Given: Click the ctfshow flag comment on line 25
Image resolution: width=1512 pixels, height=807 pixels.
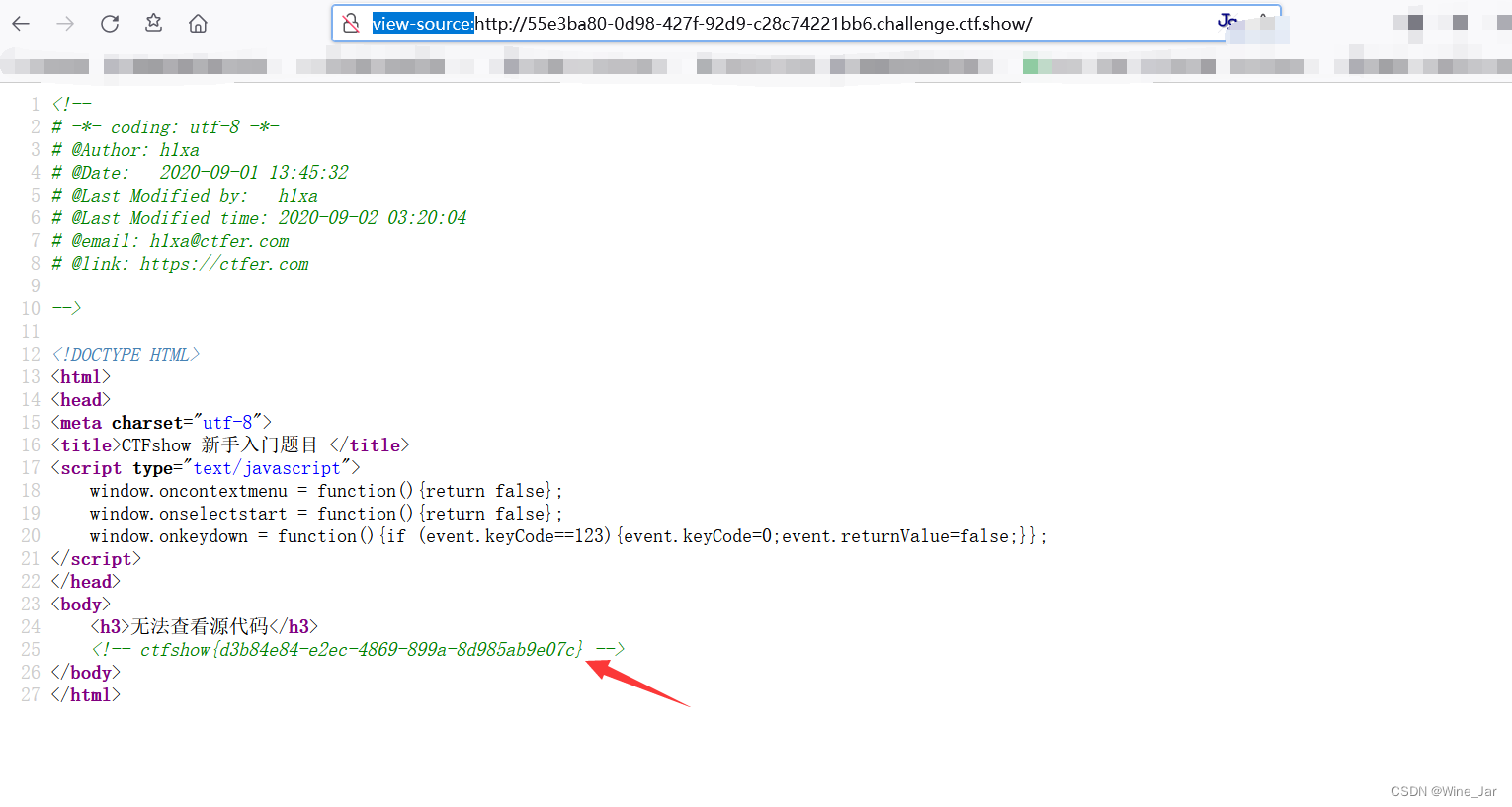Looking at the screenshot, I should pos(358,650).
